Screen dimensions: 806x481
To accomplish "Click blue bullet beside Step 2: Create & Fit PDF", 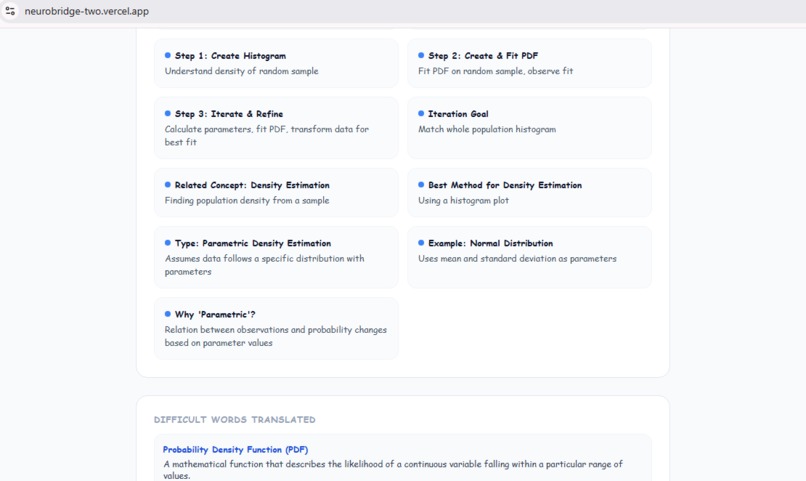I will 421,55.
